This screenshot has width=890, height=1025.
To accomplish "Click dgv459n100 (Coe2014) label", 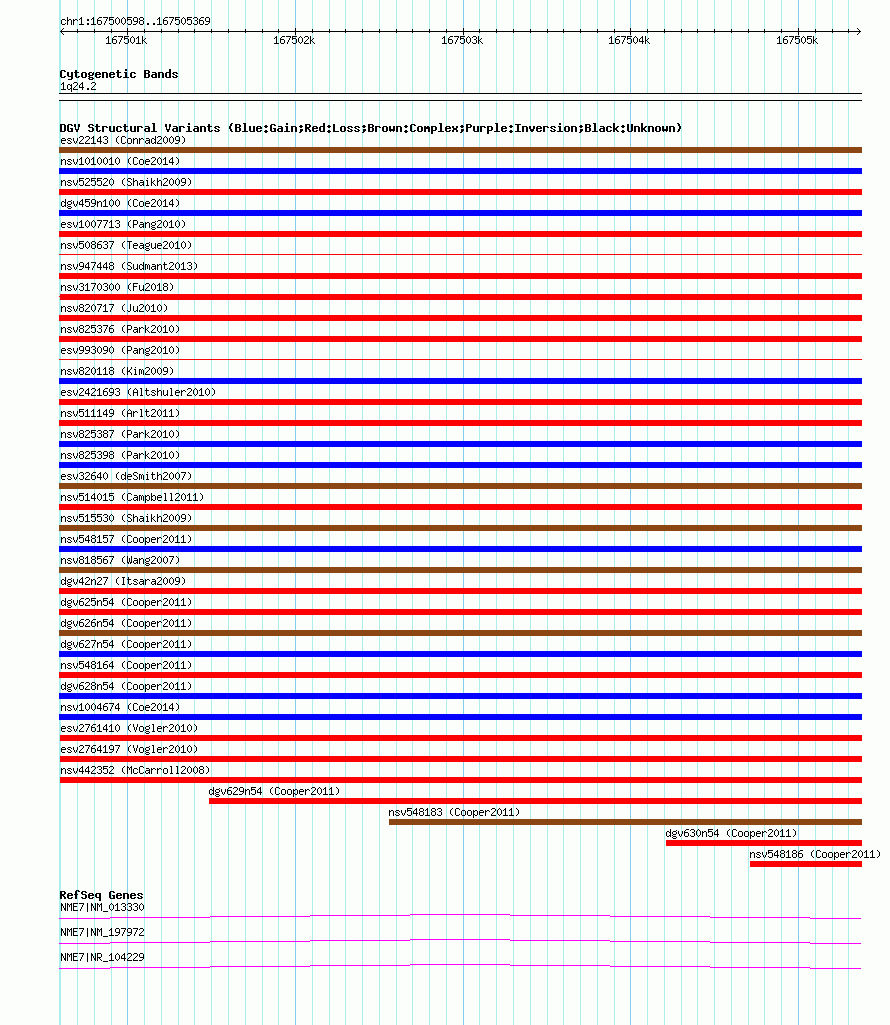I will [120, 203].
